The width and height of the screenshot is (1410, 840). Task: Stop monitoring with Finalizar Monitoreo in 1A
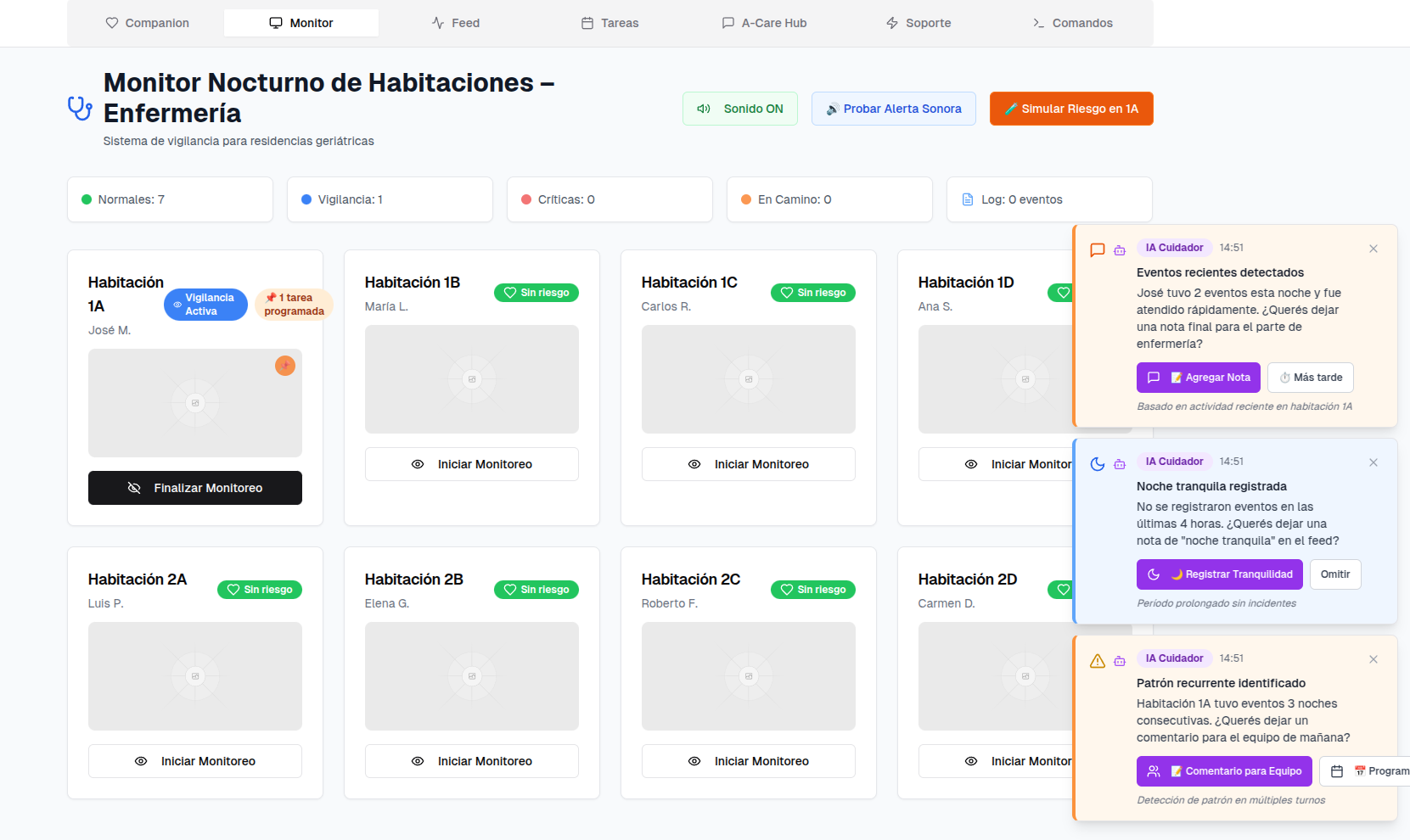click(x=195, y=488)
